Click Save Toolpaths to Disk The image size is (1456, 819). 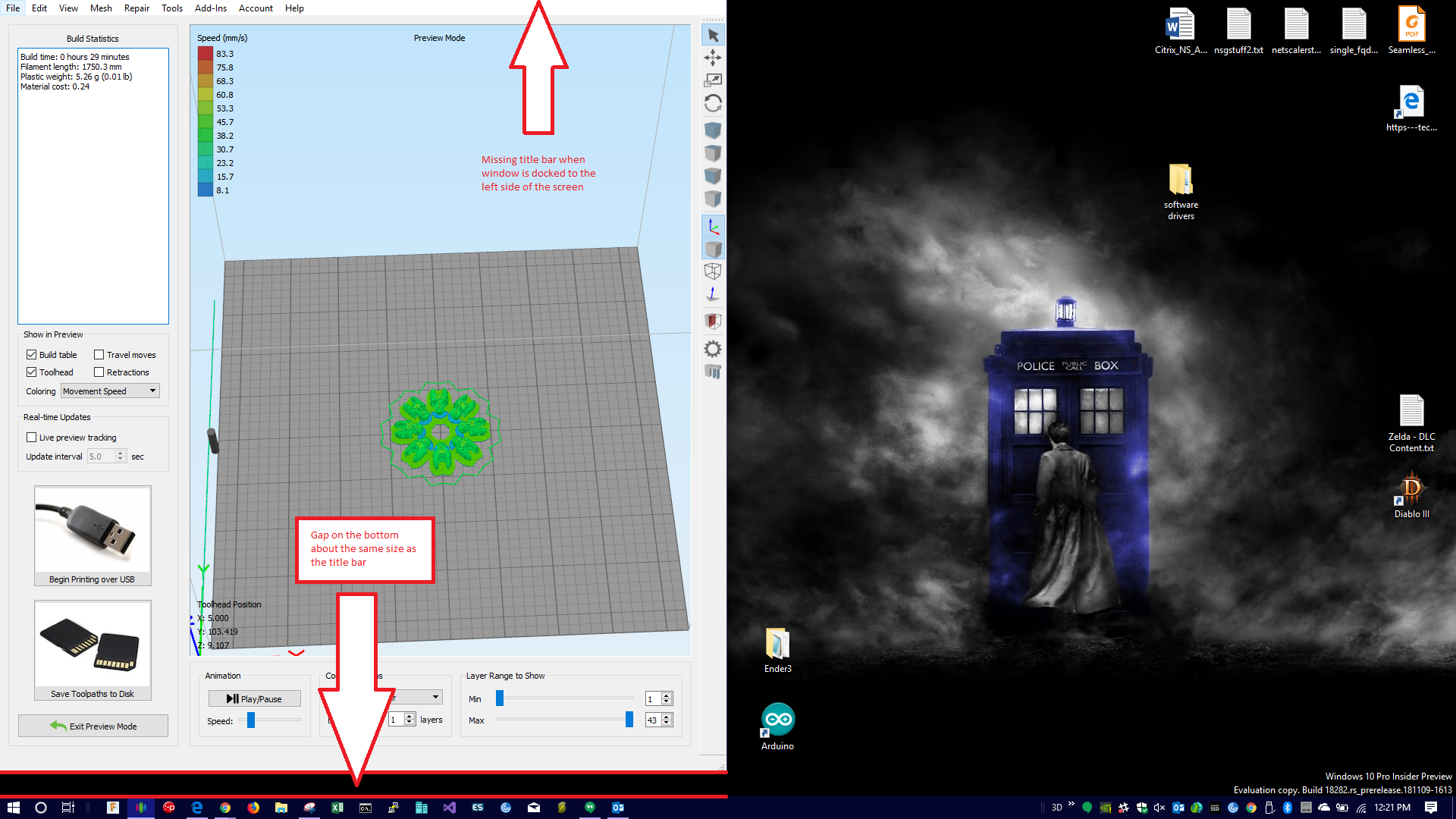click(93, 651)
